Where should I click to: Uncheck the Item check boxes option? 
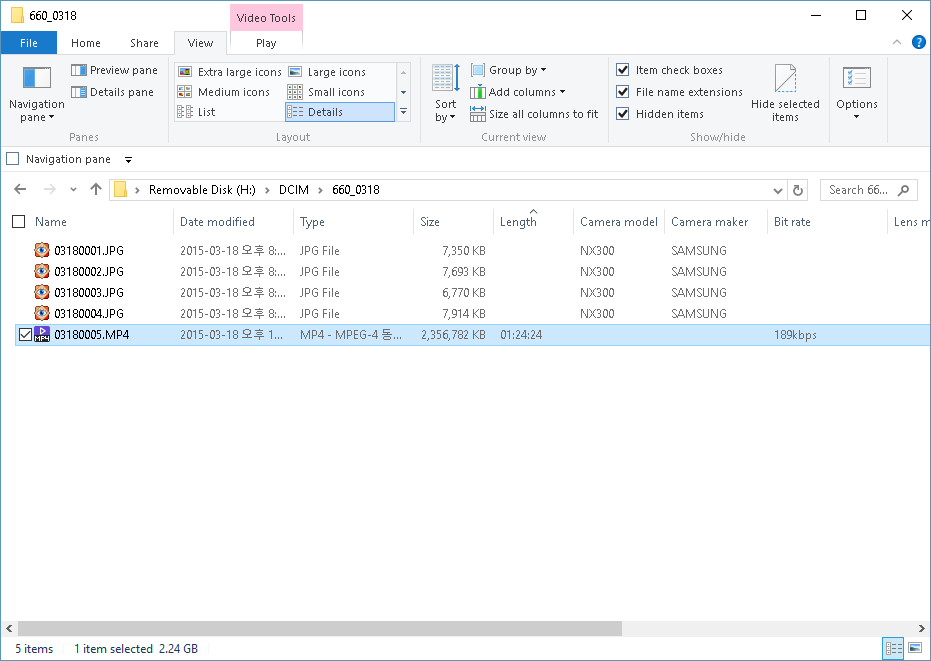pyautogui.click(x=623, y=70)
